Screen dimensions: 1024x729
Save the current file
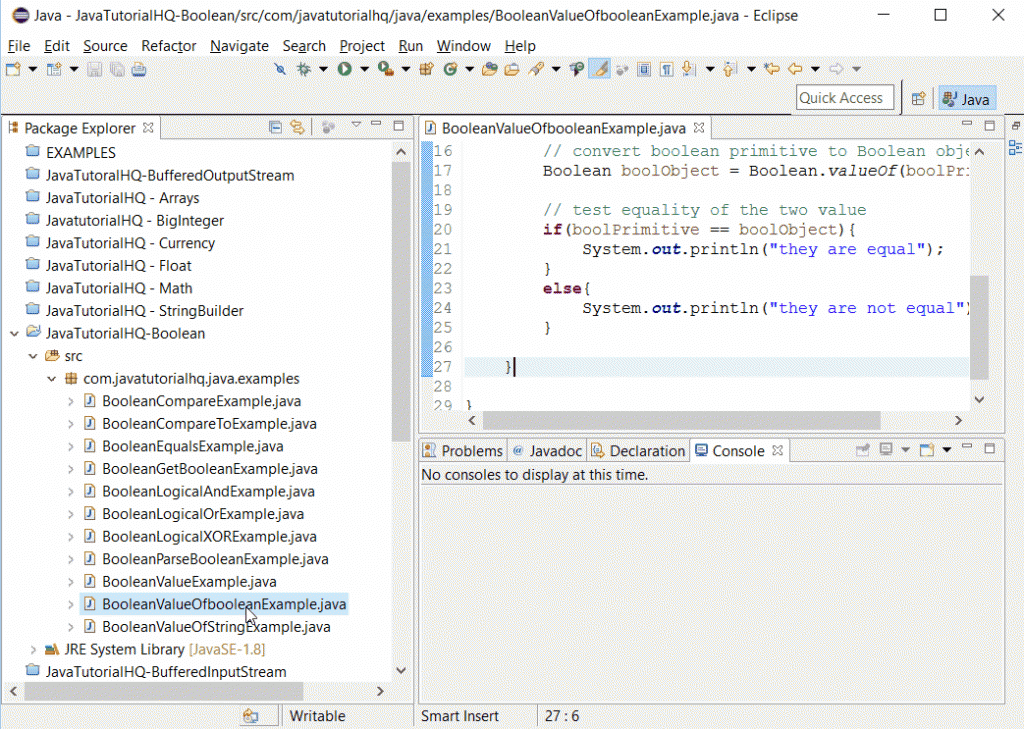click(94, 71)
